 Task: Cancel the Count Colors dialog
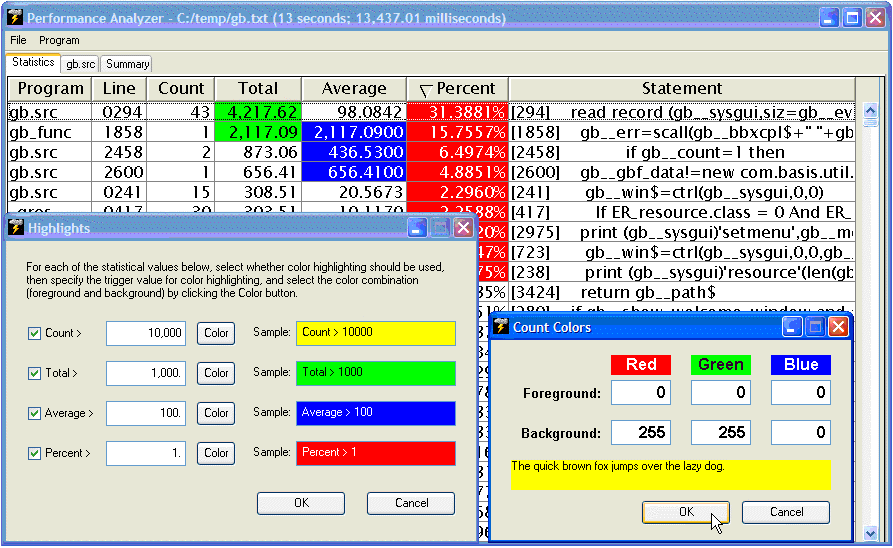786,512
